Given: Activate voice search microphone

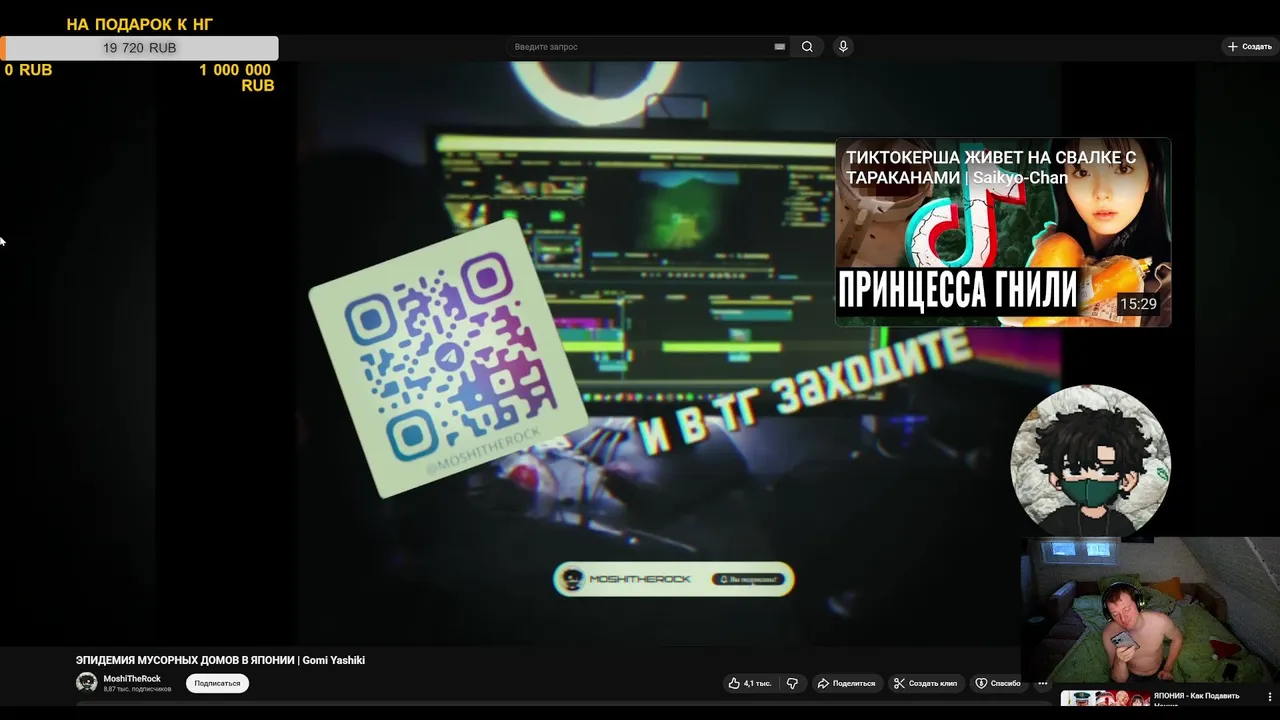Looking at the screenshot, I should (x=843, y=47).
